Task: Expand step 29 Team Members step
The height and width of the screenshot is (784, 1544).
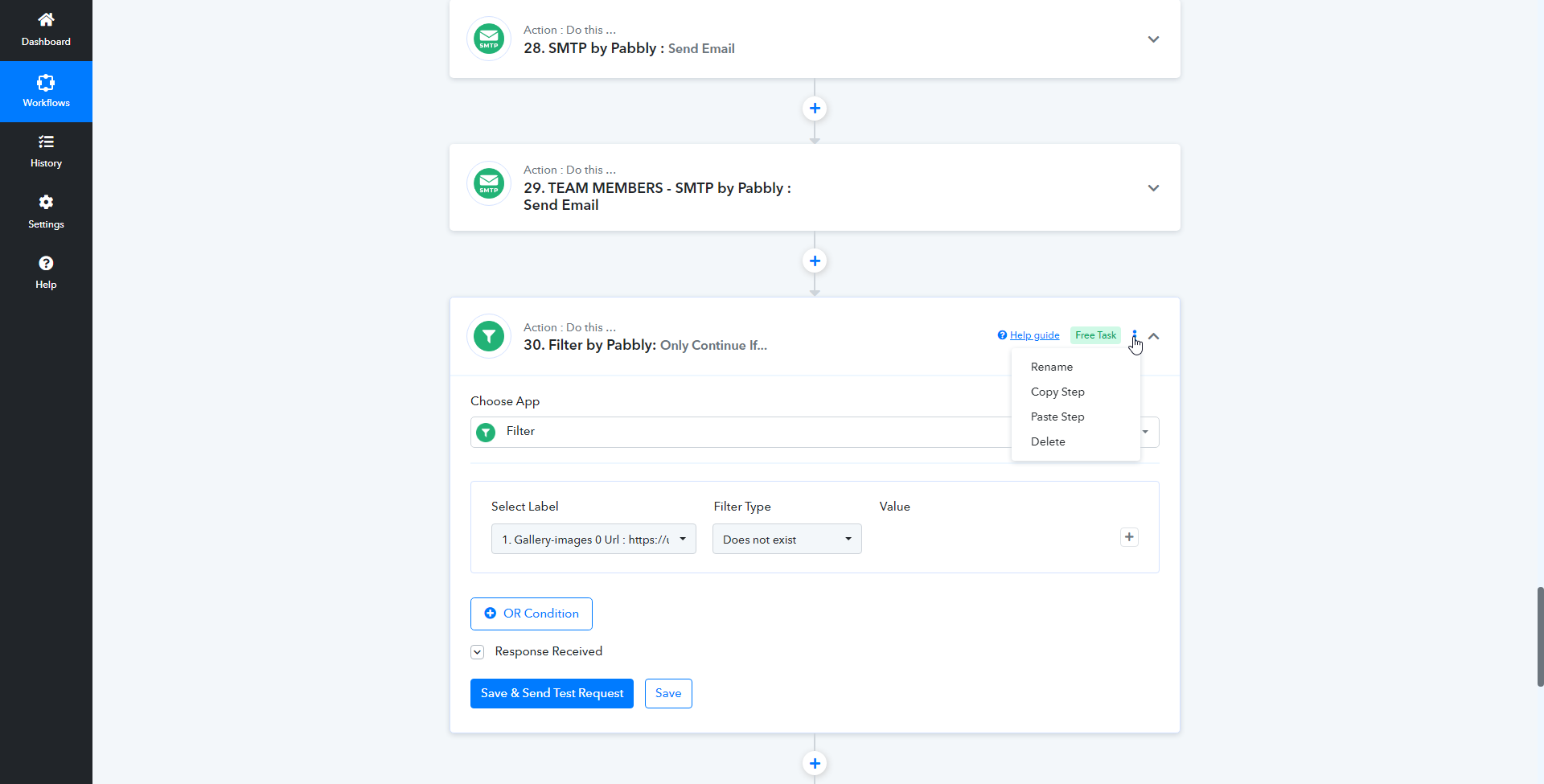Action: [1153, 188]
